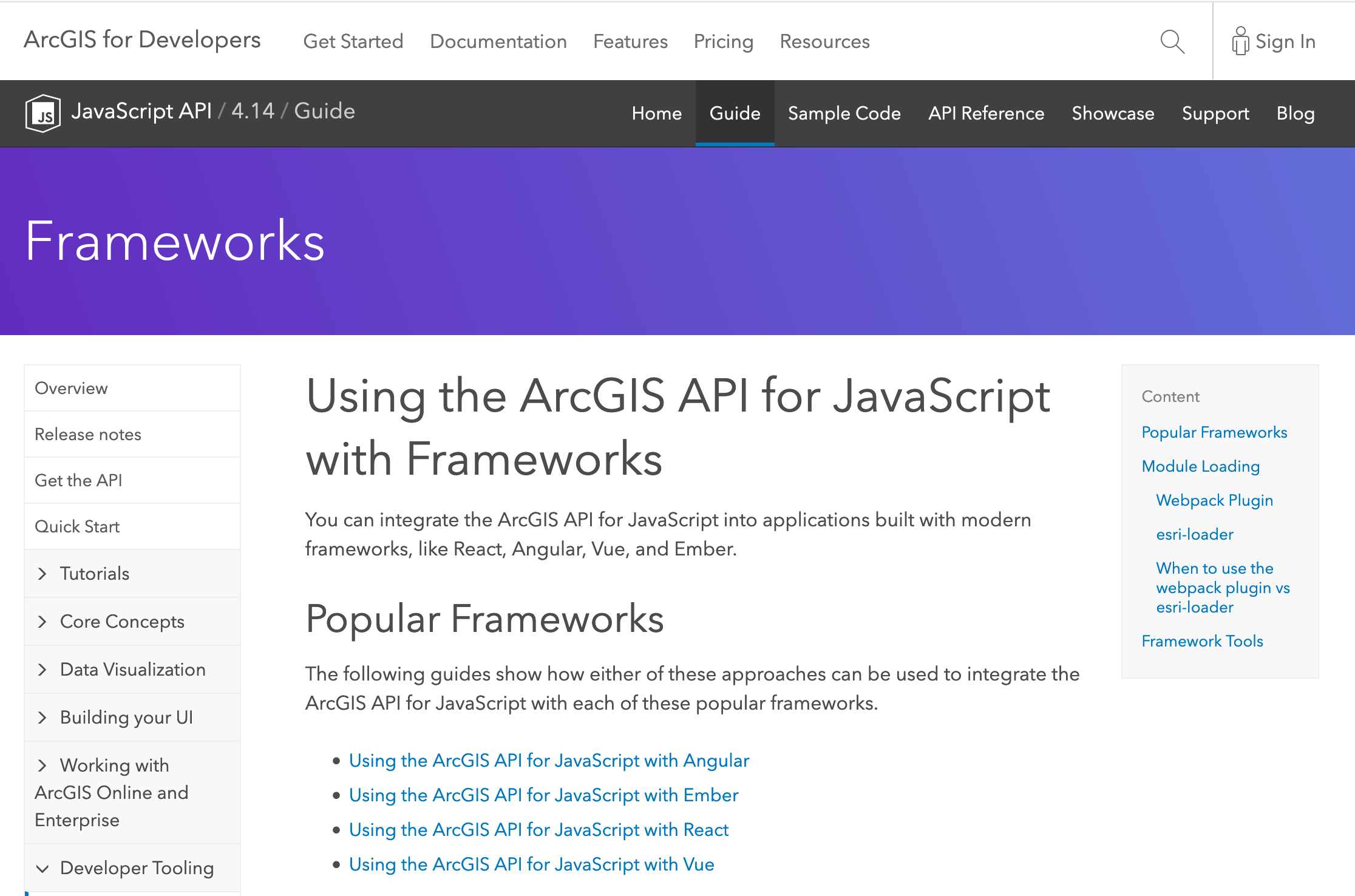Open Using ArcGIS API with React
The height and width of the screenshot is (896, 1355).
click(538, 829)
